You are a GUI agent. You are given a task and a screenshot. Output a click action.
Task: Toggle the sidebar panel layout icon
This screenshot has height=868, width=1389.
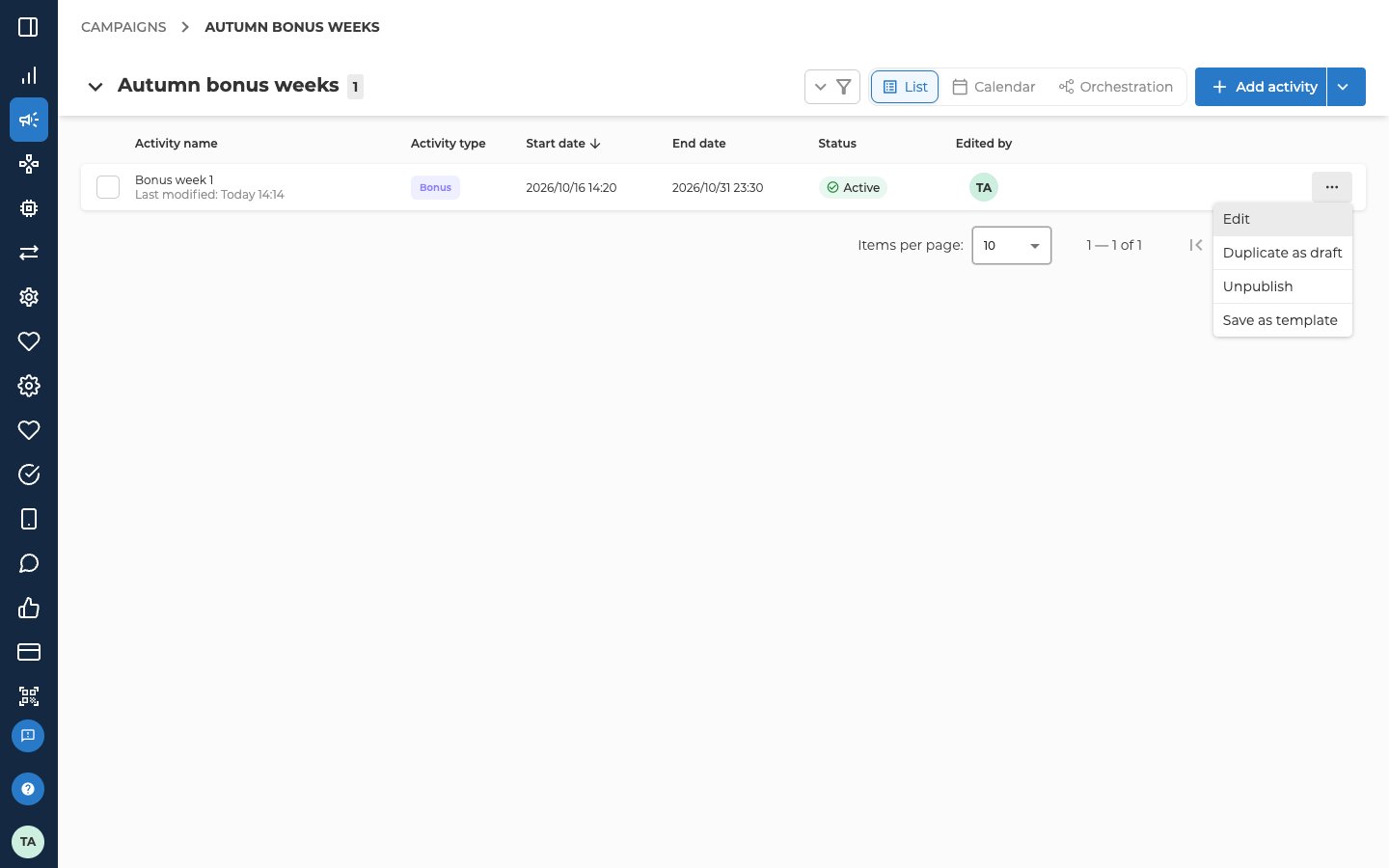coord(28,27)
